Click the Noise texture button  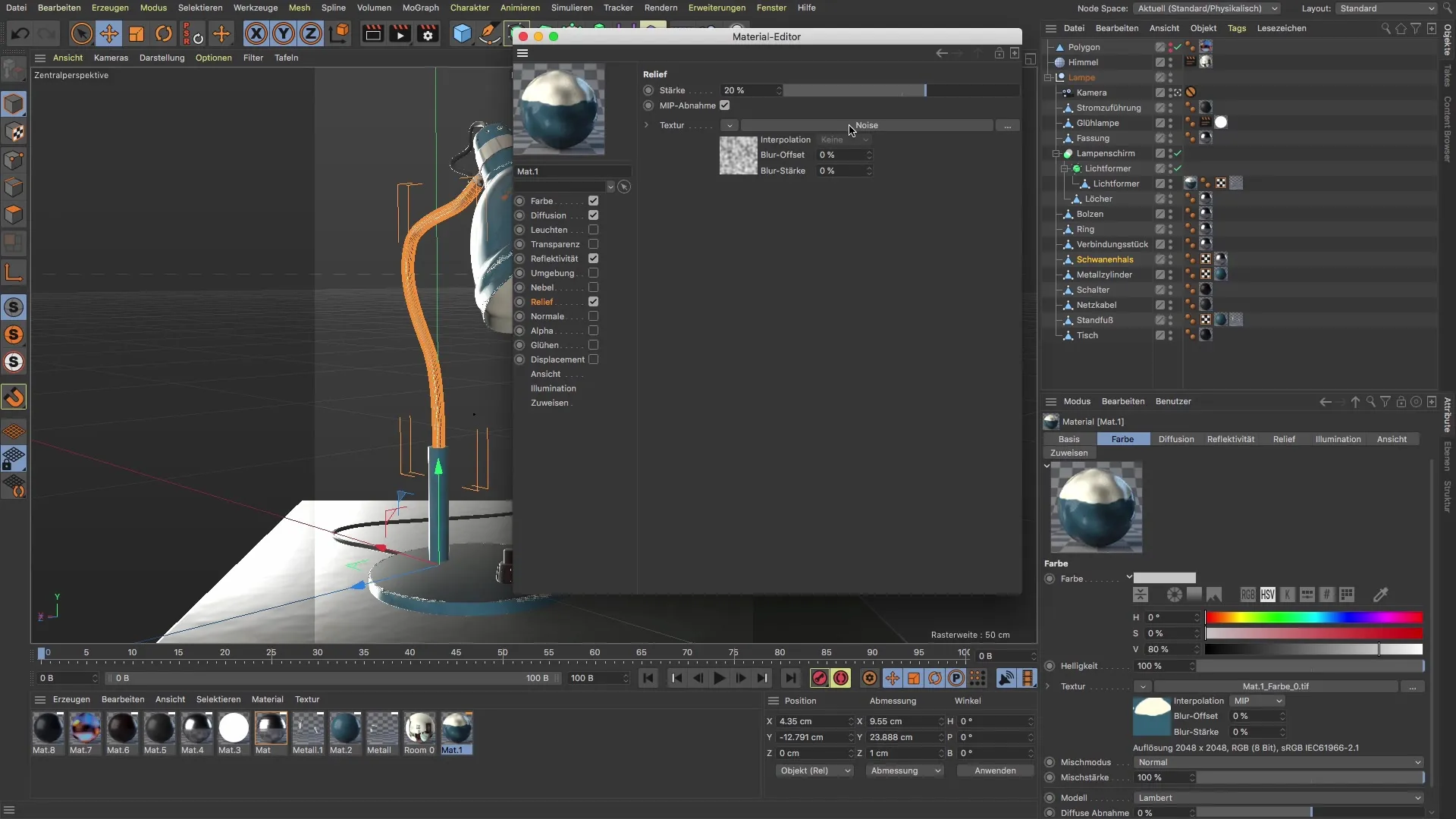[867, 125]
